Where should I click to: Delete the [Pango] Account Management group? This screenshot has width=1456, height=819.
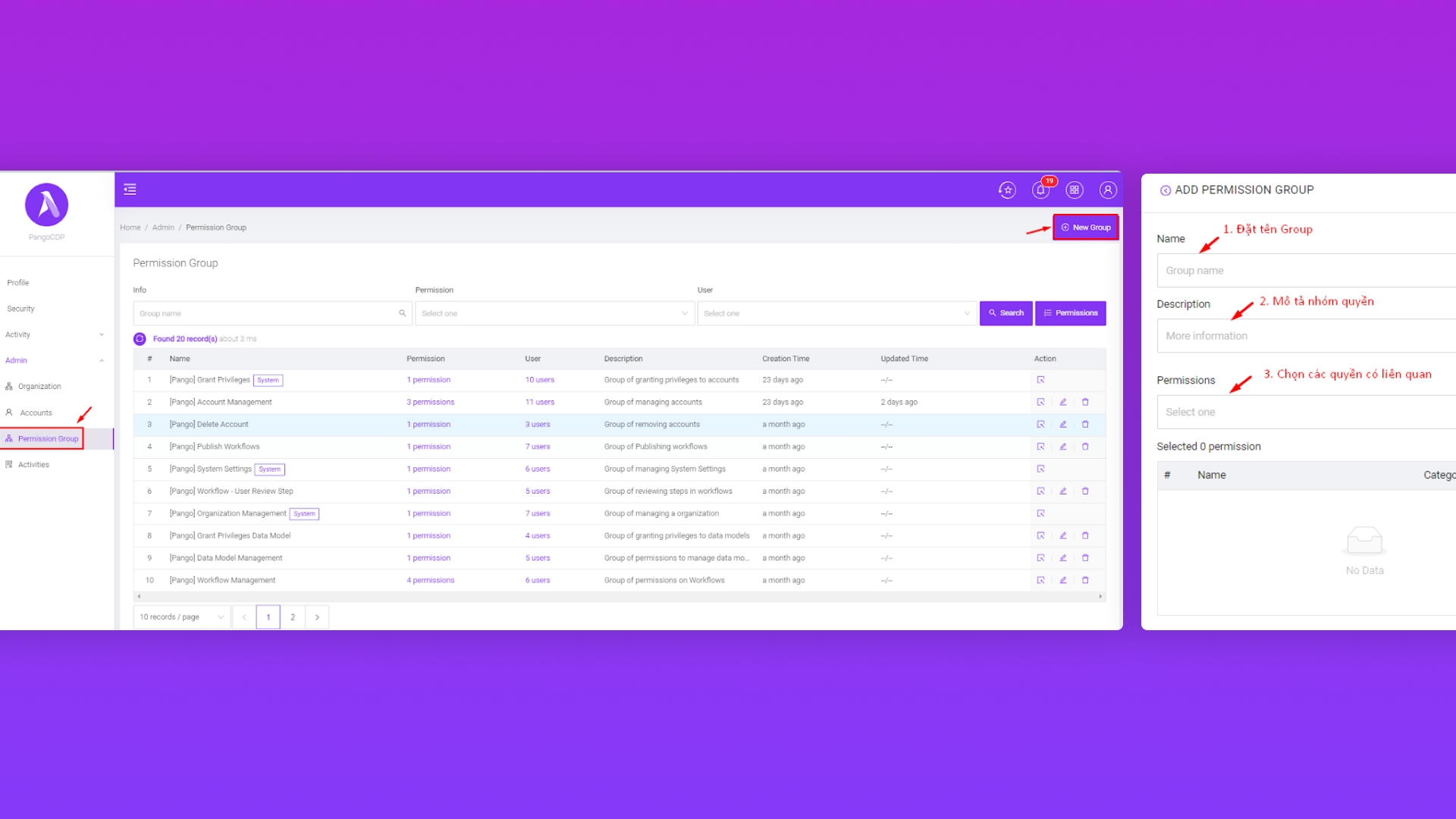(1085, 403)
